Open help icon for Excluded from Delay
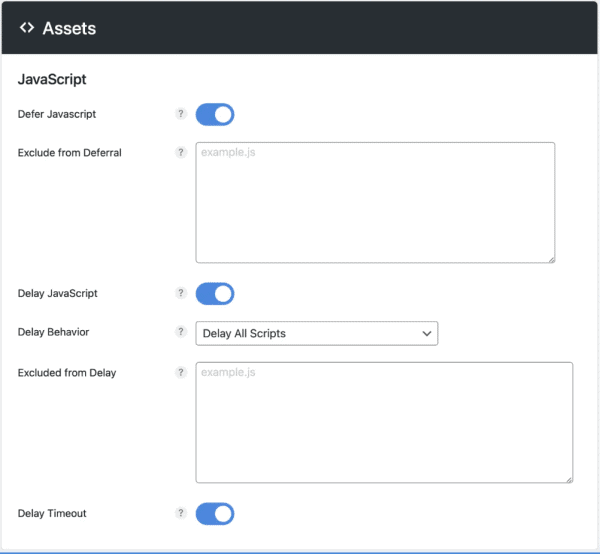Image resolution: width=600 pixels, height=554 pixels. [181, 373]
